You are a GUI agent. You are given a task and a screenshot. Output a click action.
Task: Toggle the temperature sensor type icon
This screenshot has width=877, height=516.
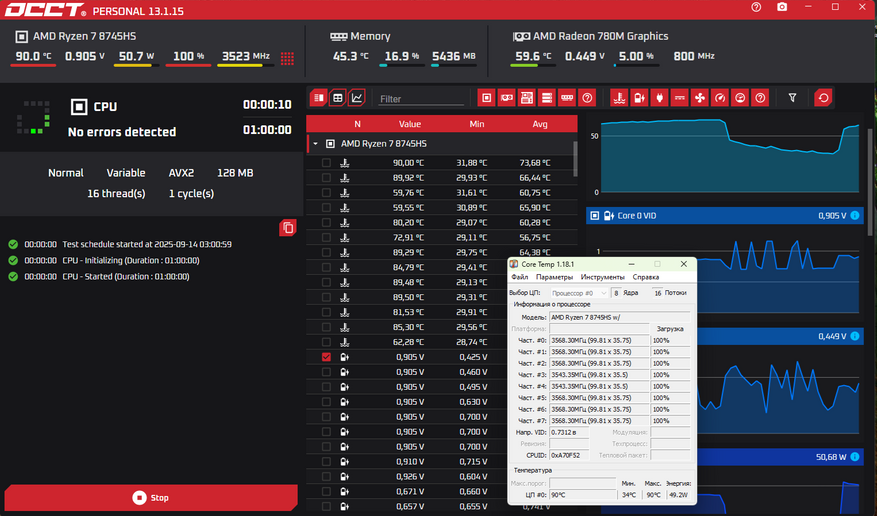pyautogui.click(x=619, y=98)
